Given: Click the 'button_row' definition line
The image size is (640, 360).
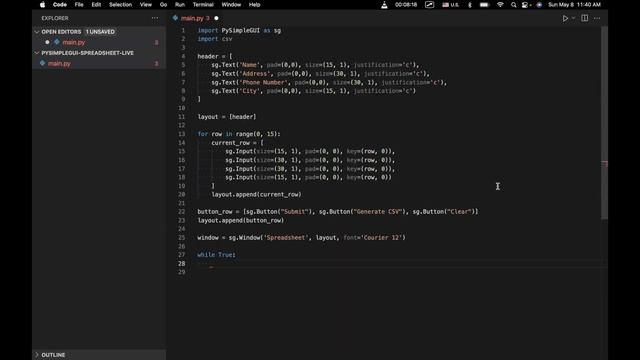Looking at the screenshot, I should click(338, 212).
